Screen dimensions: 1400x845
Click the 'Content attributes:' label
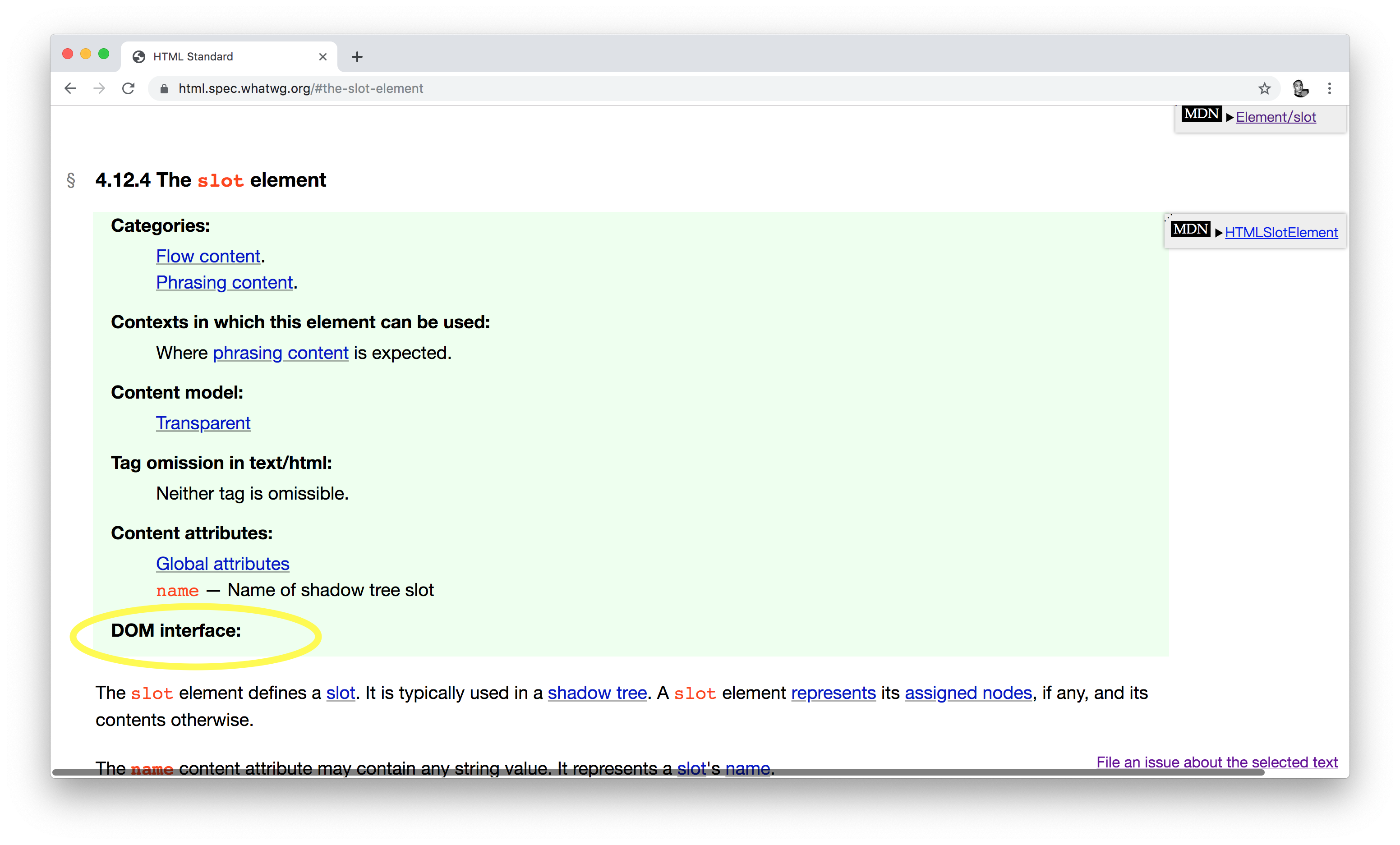(x=192, y=533)
